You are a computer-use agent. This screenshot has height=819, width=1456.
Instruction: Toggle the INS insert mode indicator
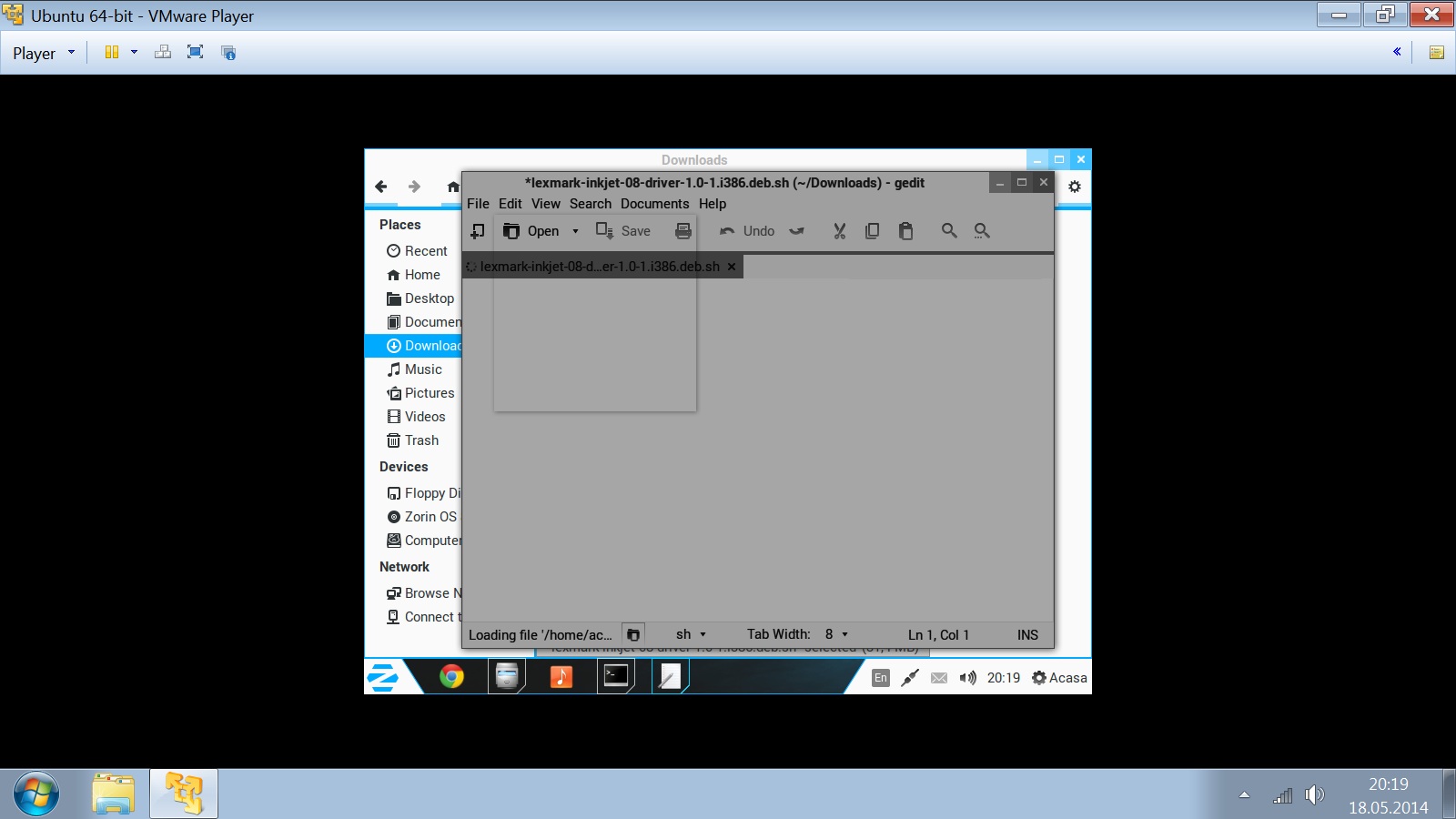click(x=1027, y=635)
